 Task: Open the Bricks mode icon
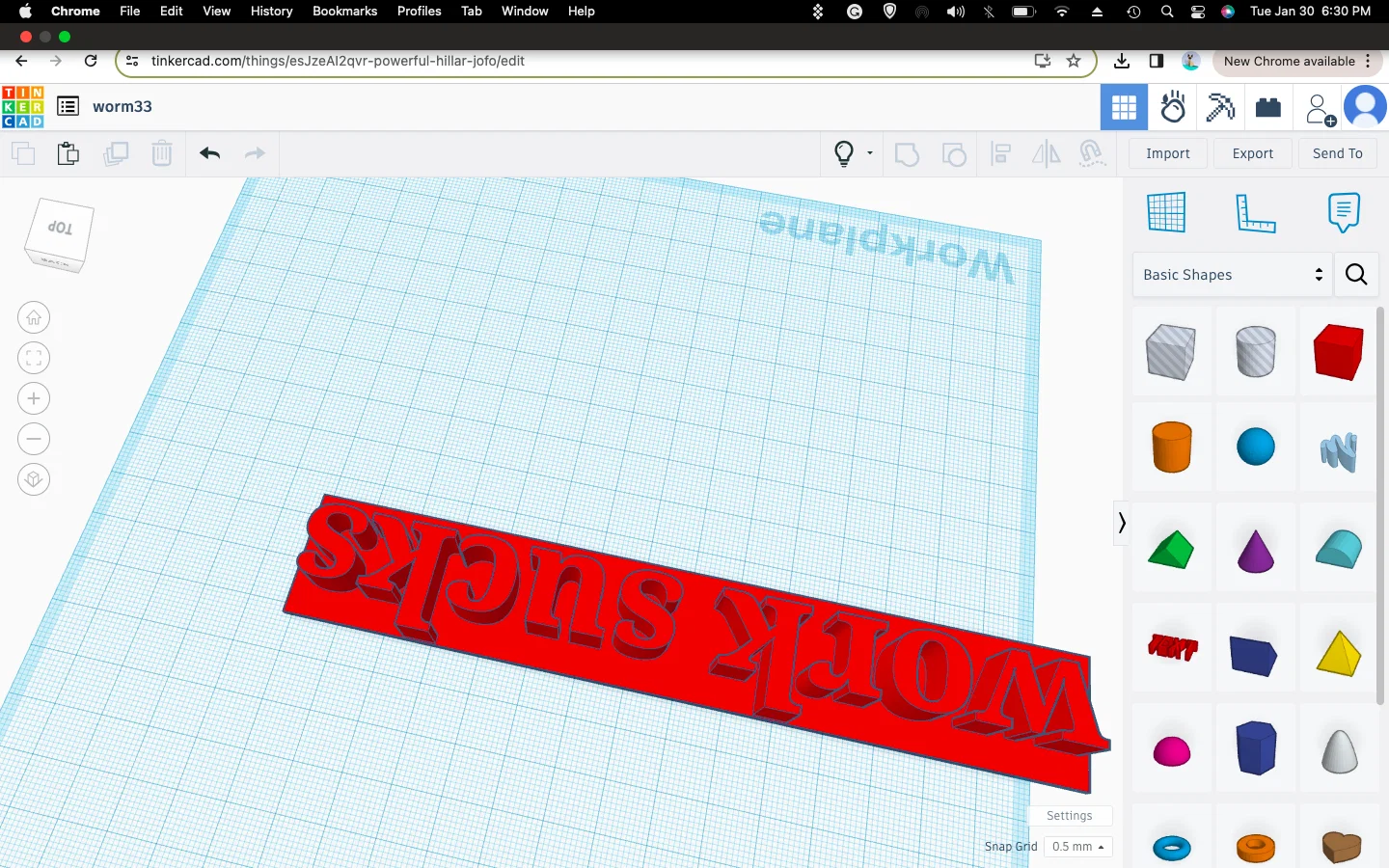click(x=1268, y=107)
